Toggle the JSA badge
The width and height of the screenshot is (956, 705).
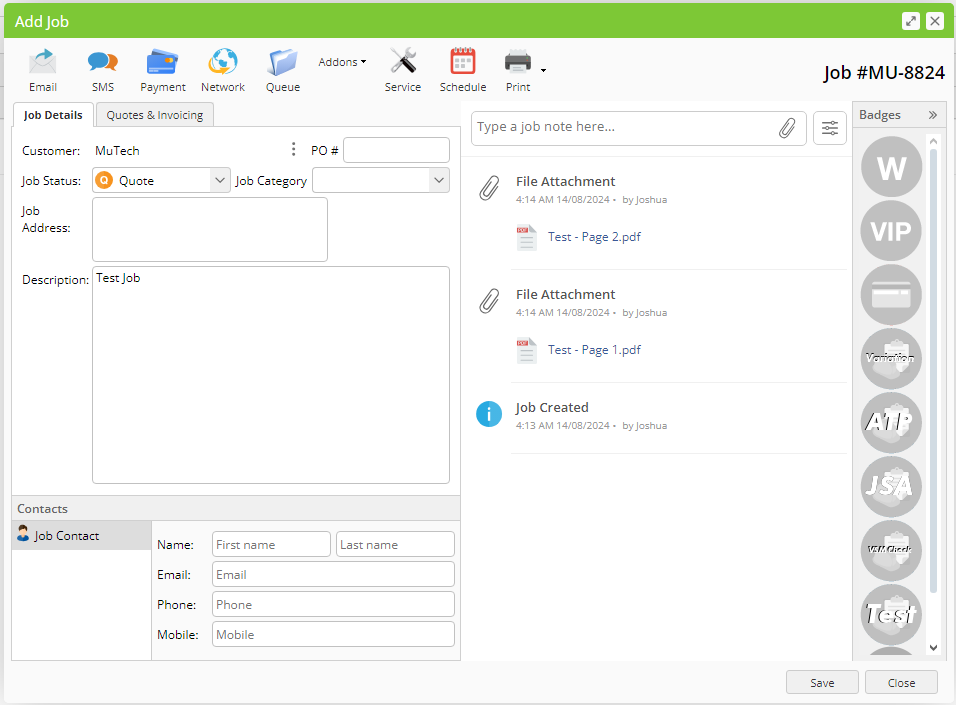(x=891, y=487)
